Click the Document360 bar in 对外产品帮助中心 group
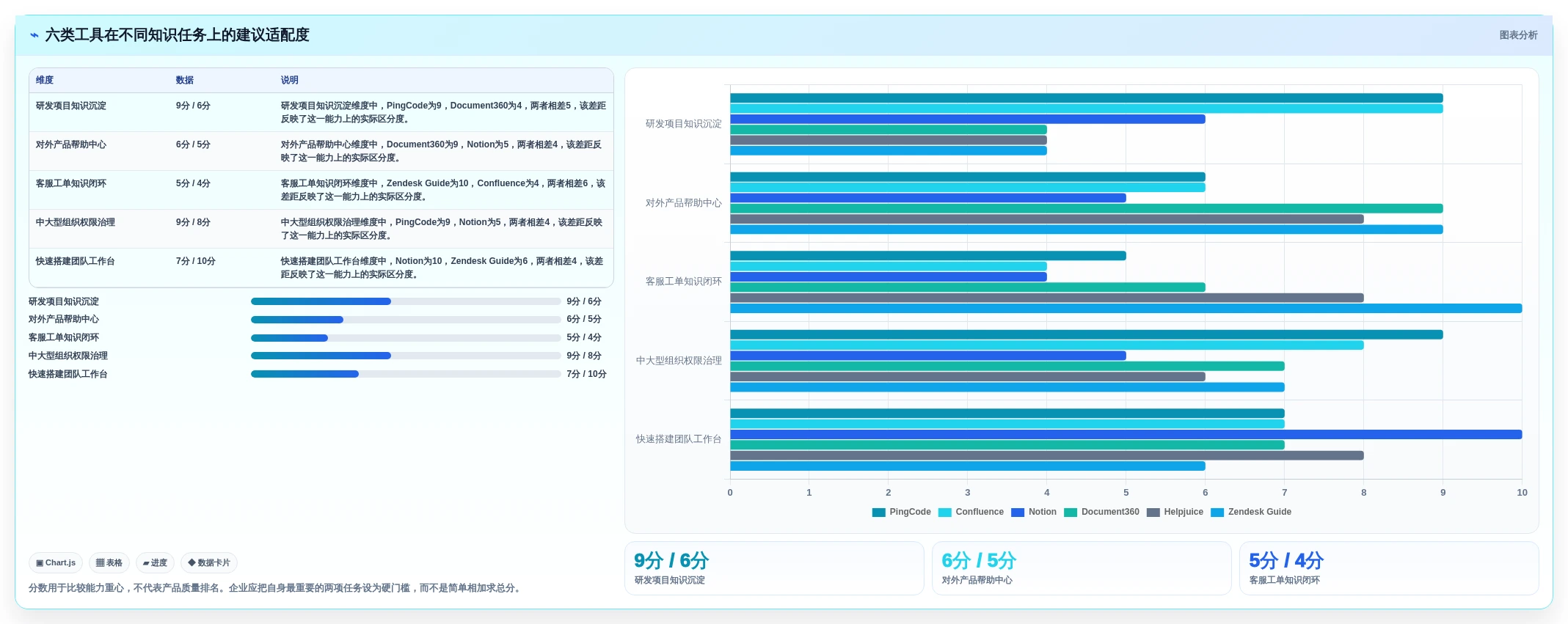The width and height of the screenshot is (1568, 624). point(1087,209)
